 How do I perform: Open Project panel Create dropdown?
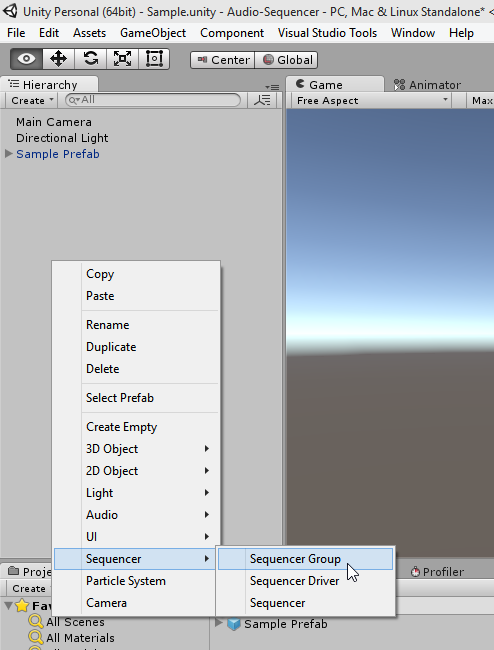pos(29,589)
